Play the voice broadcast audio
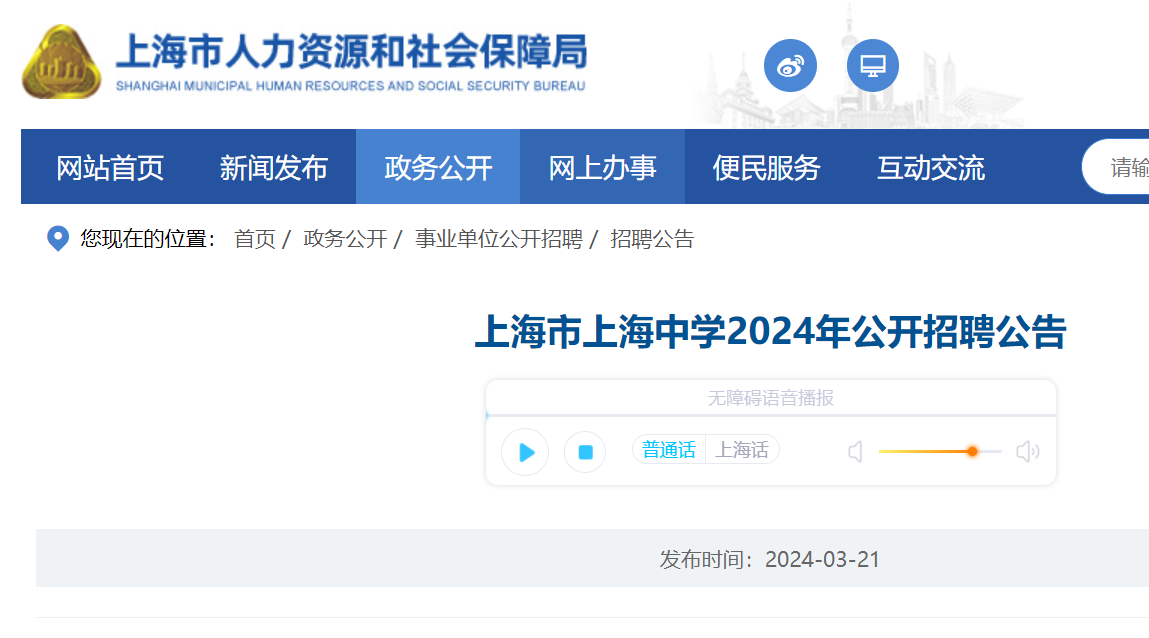Screen dimensions: 1149x638 525,452
